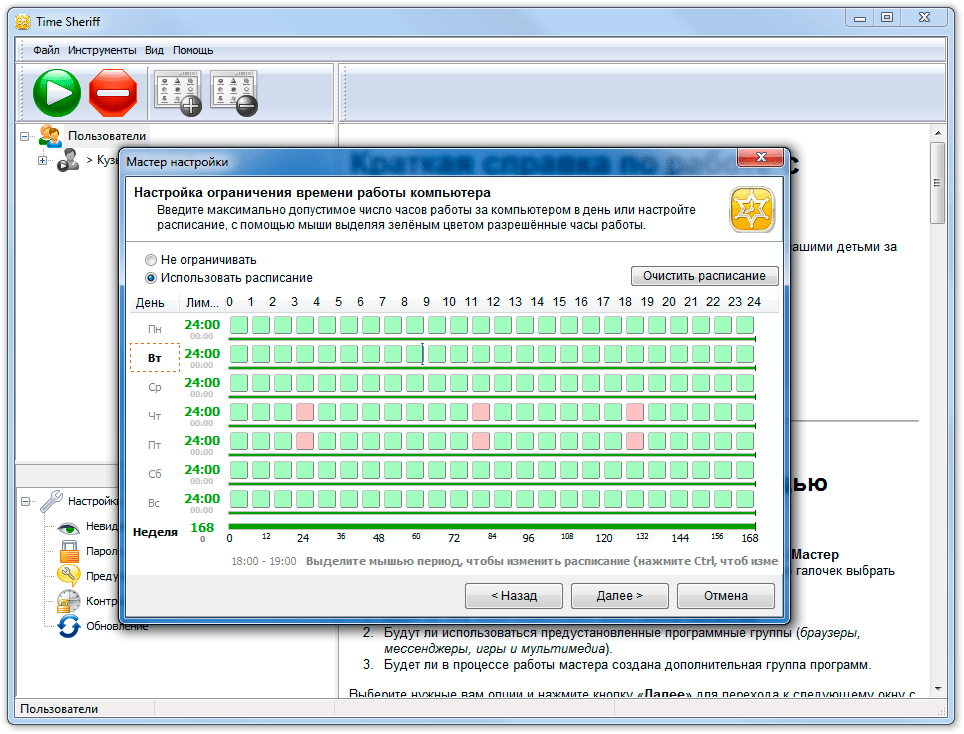The height and width of the screenshot is (734, 964).
Task: Open password settings padlock icon
Action: pyautogui.click(x=69, y=551)
